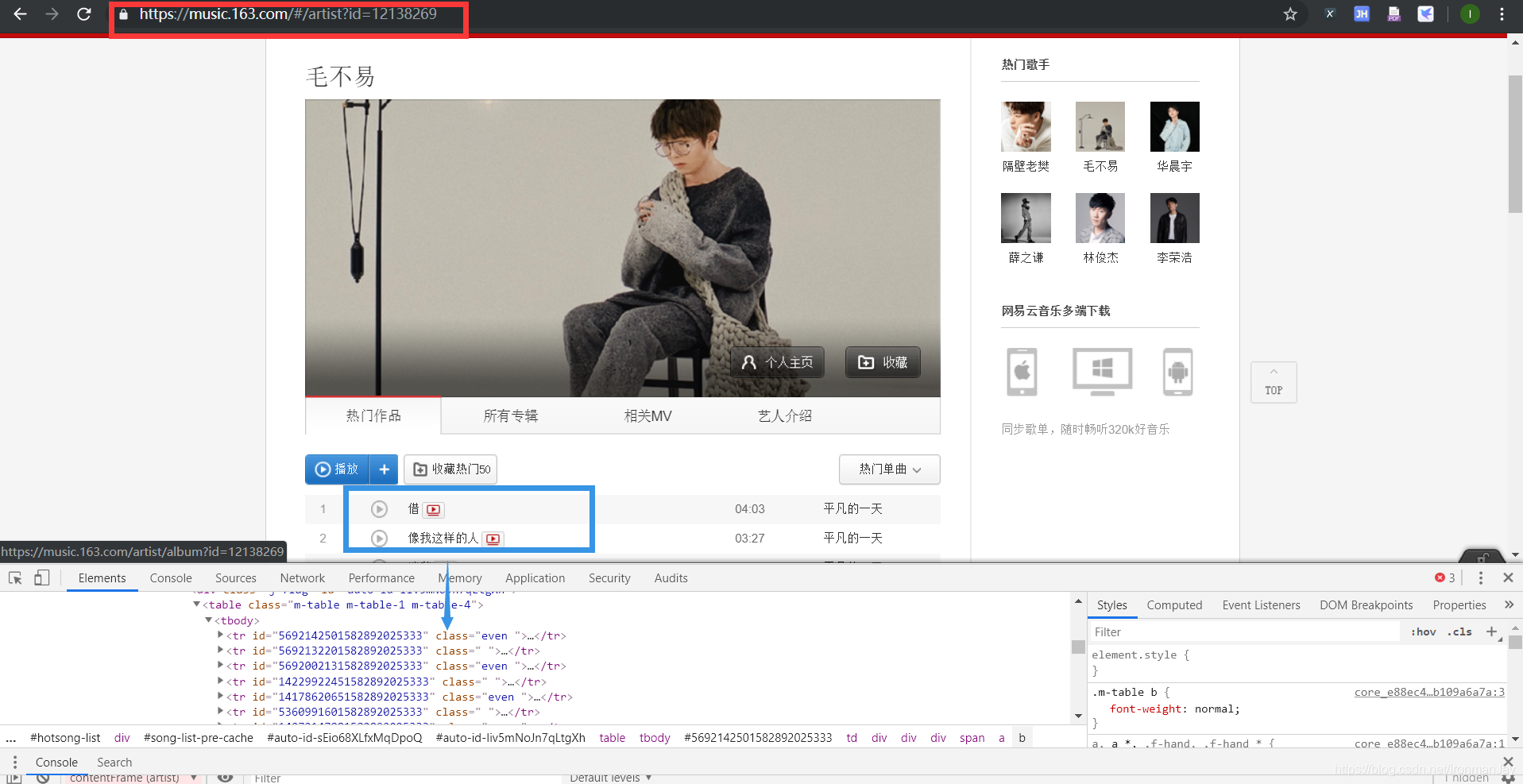Open the 林俊杰 artist link

(x=1100, y=257)
